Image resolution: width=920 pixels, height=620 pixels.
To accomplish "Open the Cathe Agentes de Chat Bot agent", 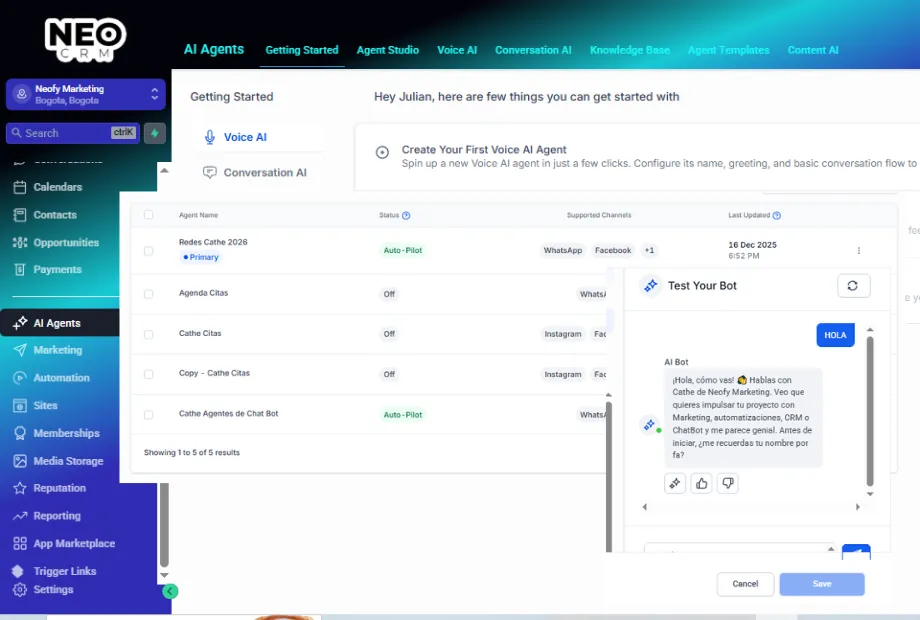I will coord(228,414).
